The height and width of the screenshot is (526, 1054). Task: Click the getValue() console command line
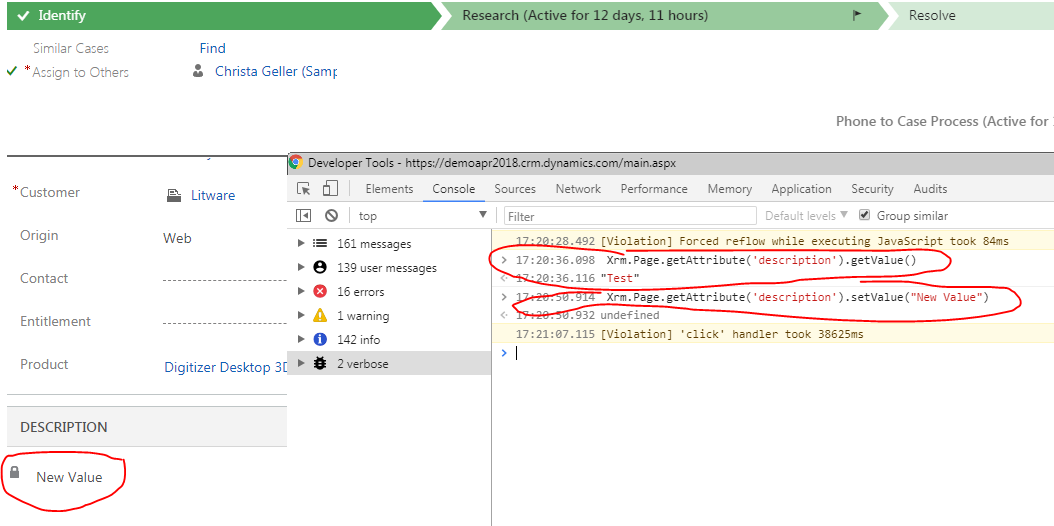[x=762, y=260]
